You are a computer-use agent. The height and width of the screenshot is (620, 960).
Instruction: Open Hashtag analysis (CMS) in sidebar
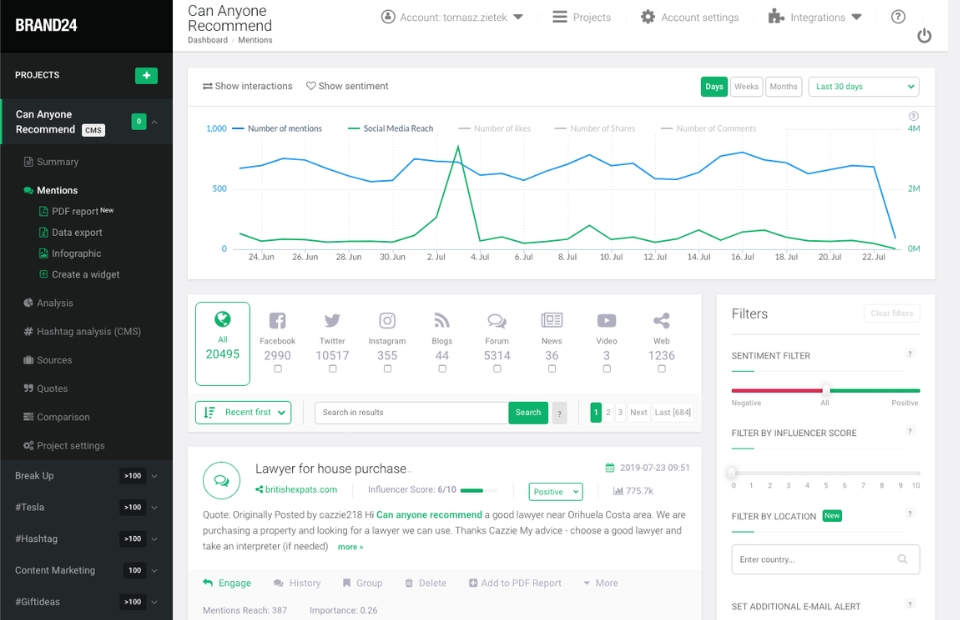point(88,331)
